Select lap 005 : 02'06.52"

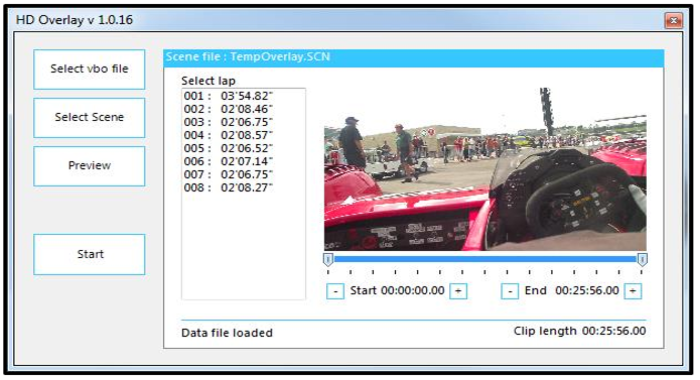click(243, 148)
